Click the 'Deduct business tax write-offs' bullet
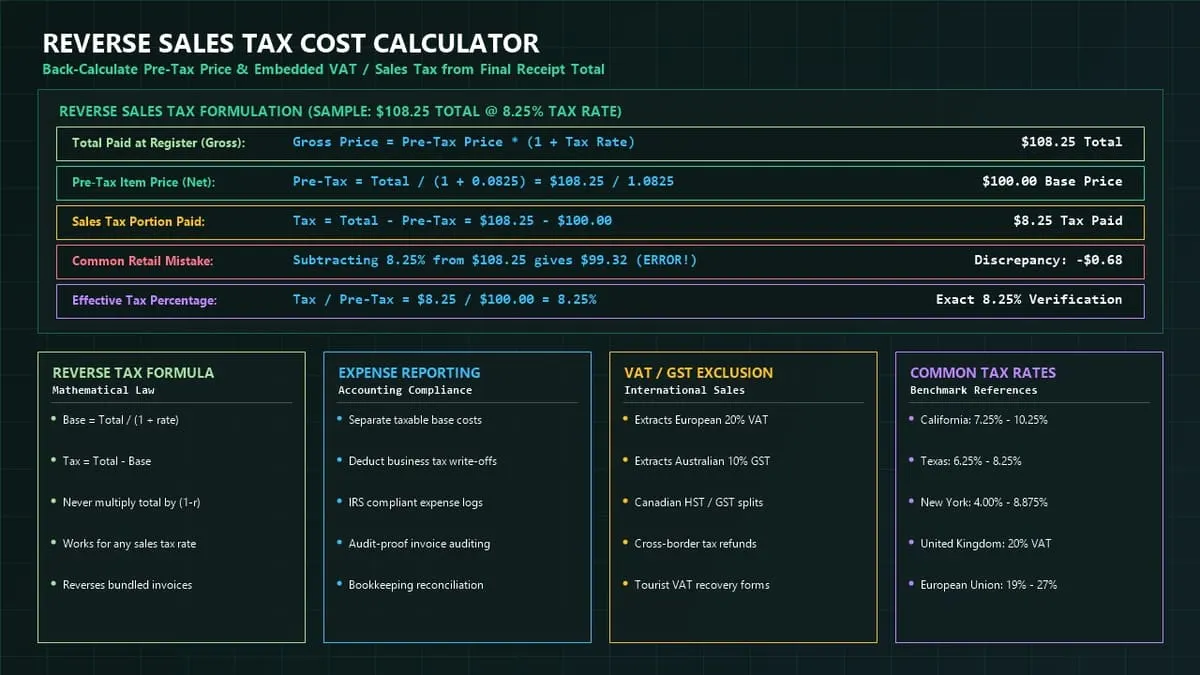Screen dimensions: 1200x675 [x=422, y=461]
